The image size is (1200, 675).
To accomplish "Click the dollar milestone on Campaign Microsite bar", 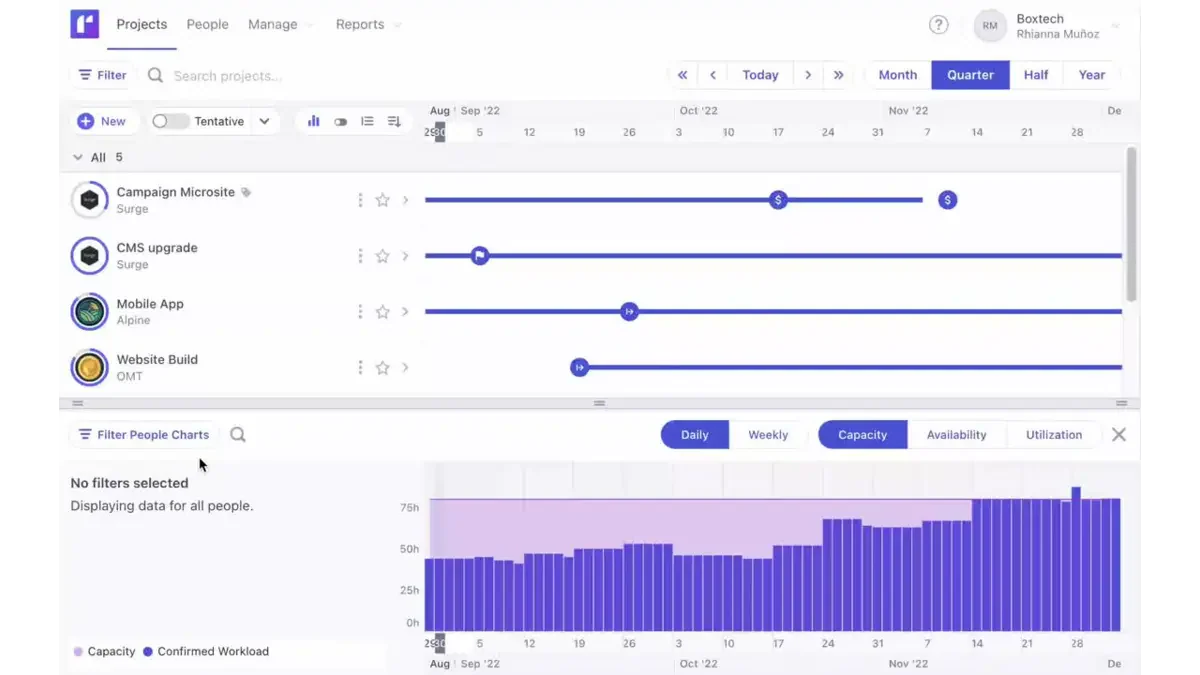I will [778, 200].
